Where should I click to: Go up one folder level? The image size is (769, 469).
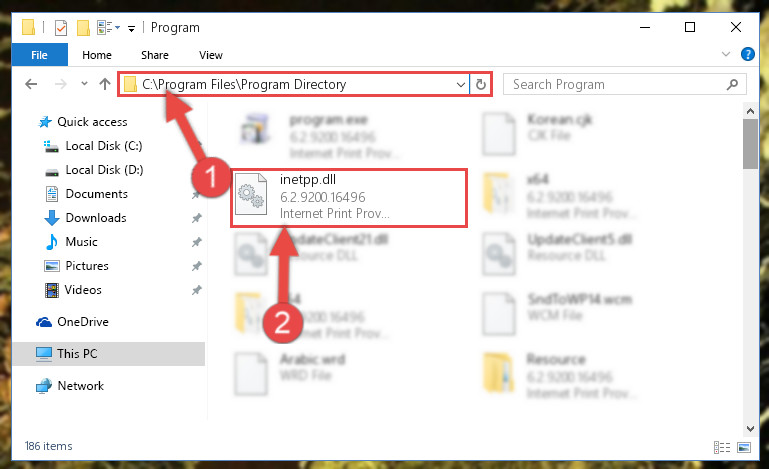point(104,84)
